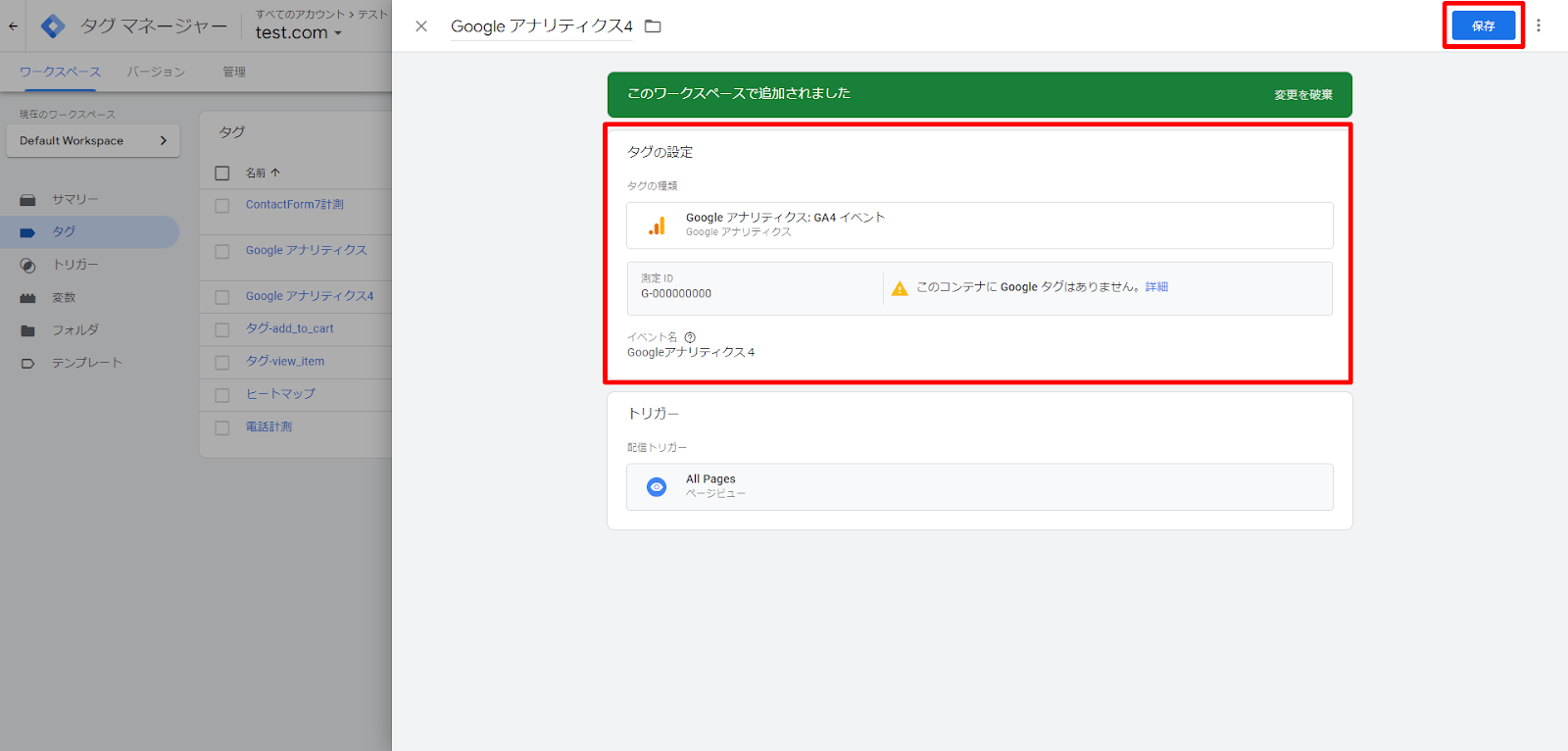The image size is (1568, 751).
Task: Check the box for ContactForm7計測
Action: [222, 206]
